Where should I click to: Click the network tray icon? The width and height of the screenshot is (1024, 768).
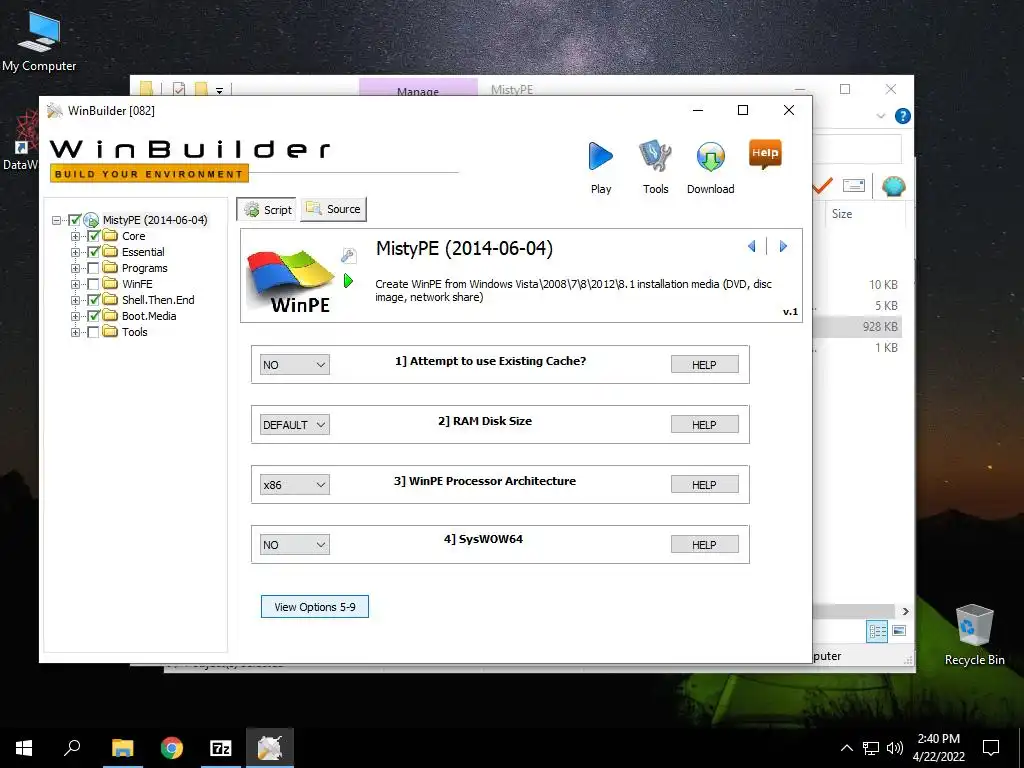tap(871, 748)
